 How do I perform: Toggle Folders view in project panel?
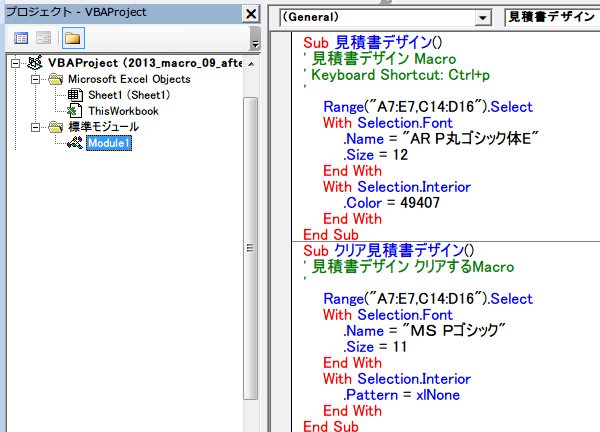coord(72,38)
